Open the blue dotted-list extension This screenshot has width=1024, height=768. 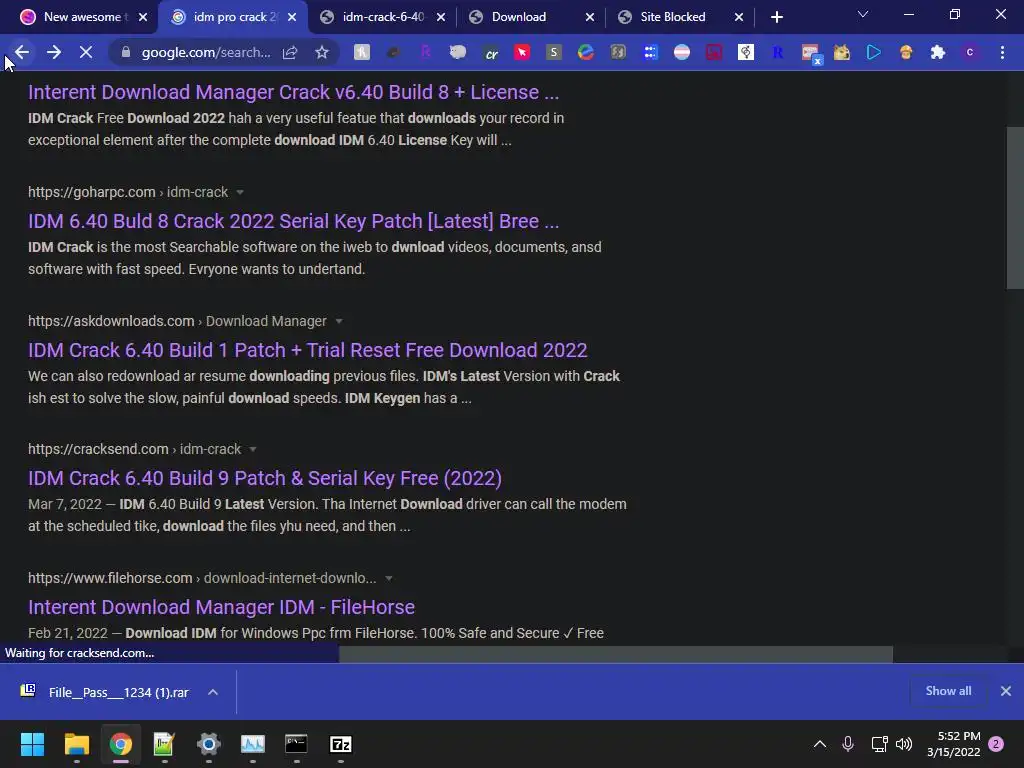[x=650, y=52]
